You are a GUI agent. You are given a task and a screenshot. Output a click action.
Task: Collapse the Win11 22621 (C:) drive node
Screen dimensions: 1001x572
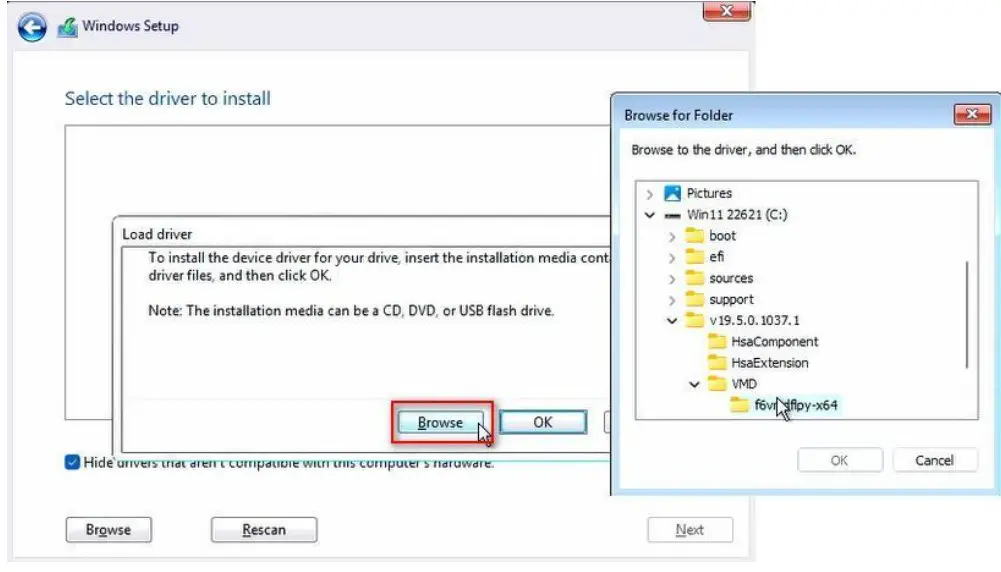(x=650, y=215)
